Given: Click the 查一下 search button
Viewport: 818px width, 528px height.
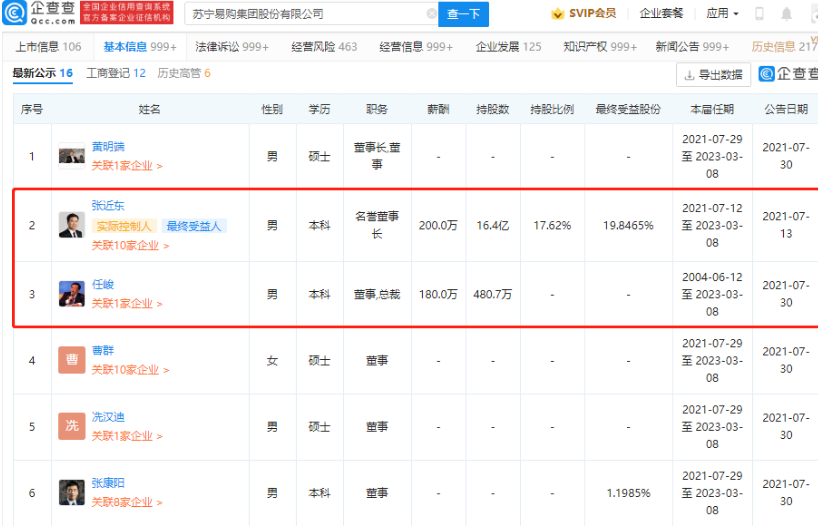Looking at the screenshot, I should point(463,14).
